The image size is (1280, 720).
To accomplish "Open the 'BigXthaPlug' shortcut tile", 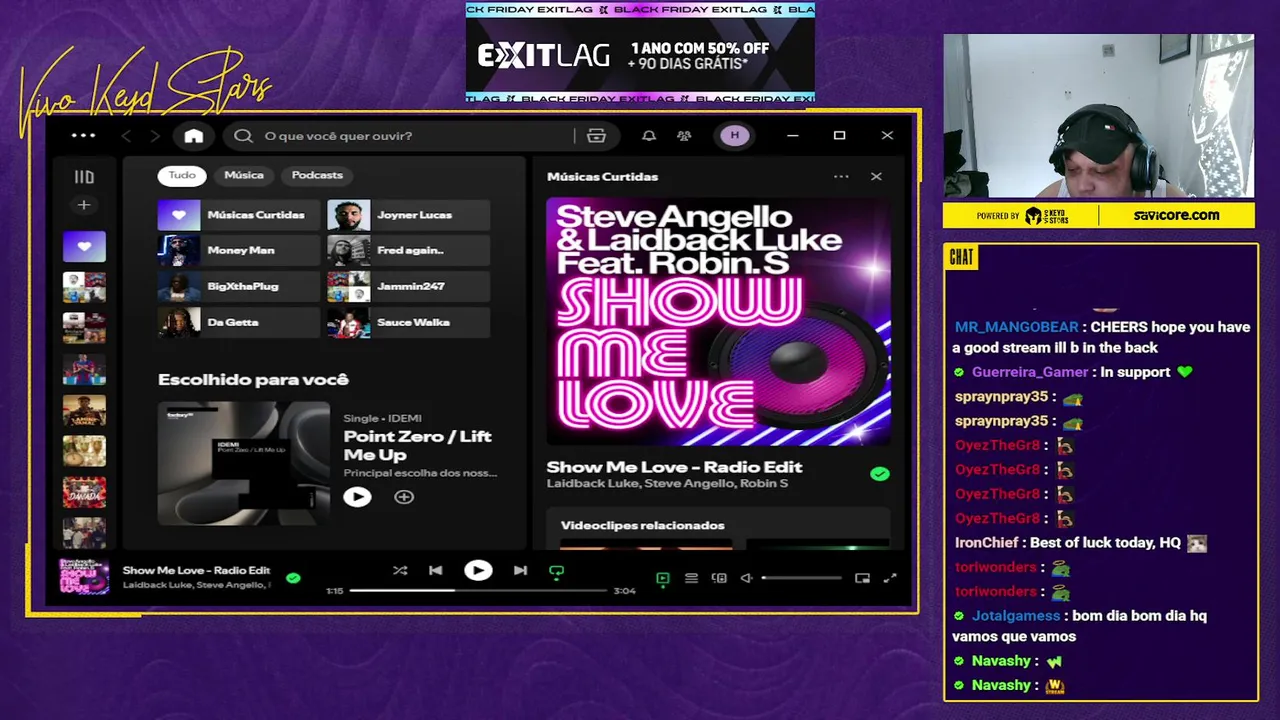I will point(239,286).
